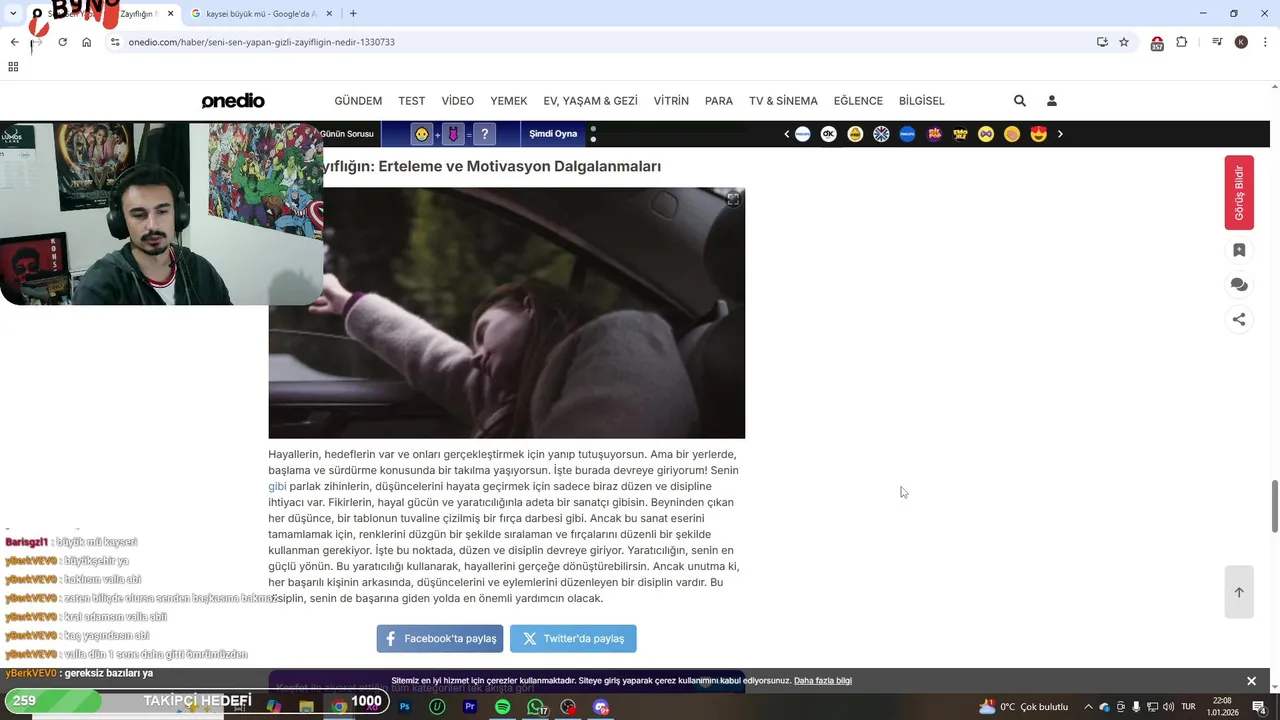1280x720 pixels.
Task: Show next stories with right chevron
Action: pyautogui.click(x=1060, y=134)
